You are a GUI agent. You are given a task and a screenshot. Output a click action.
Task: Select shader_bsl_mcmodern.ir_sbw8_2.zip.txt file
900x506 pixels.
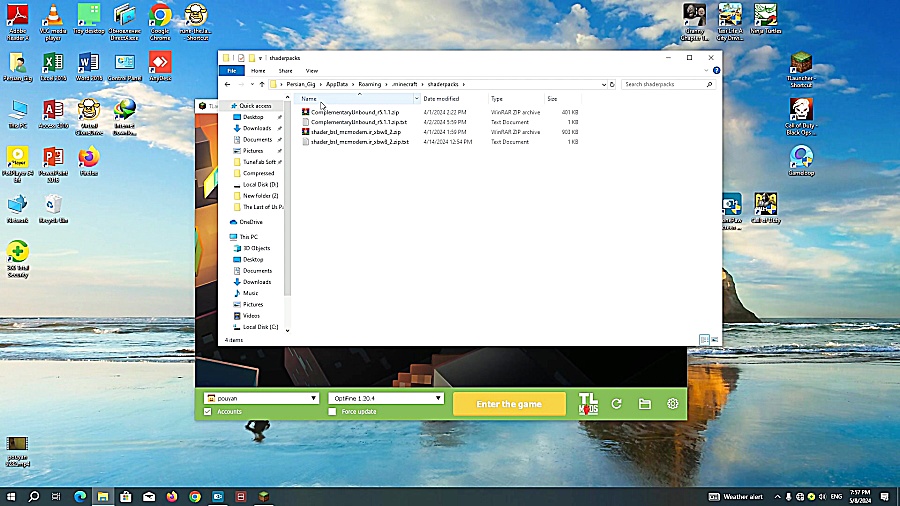pos(360,142)
